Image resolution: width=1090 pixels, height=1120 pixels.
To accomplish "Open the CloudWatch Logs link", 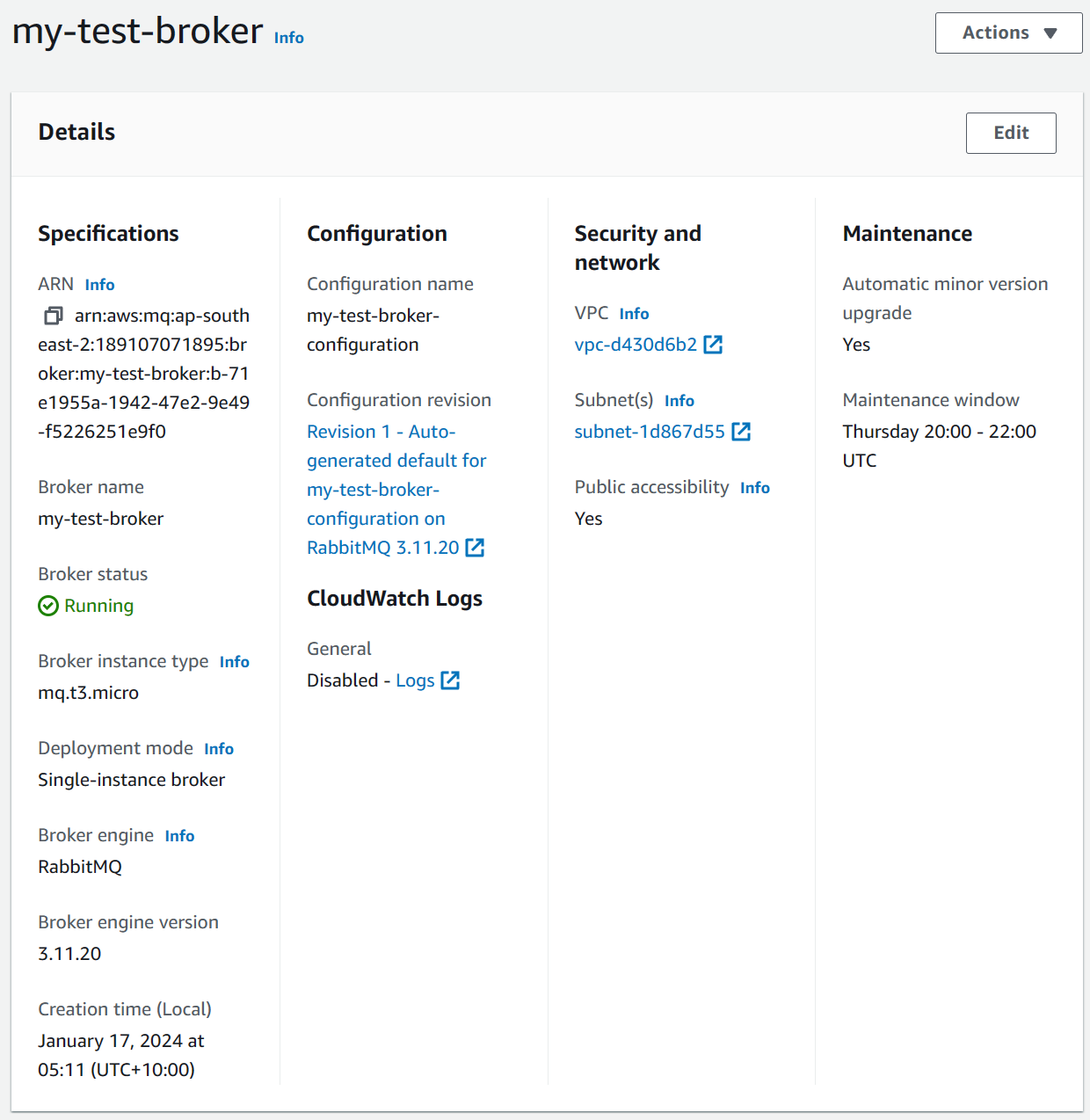I will [415, 680].
